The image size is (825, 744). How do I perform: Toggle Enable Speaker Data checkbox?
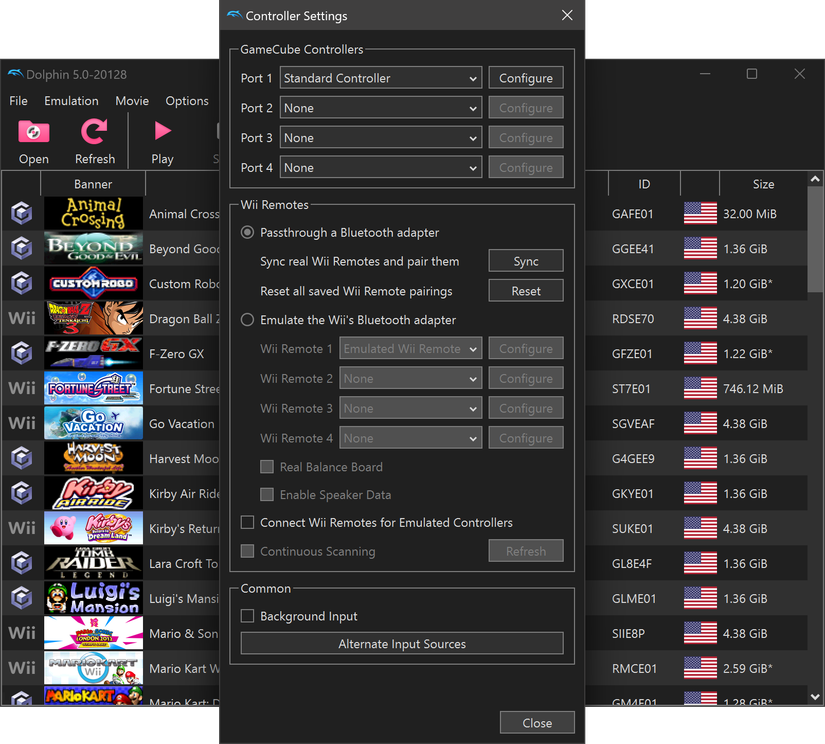[267, 495]
